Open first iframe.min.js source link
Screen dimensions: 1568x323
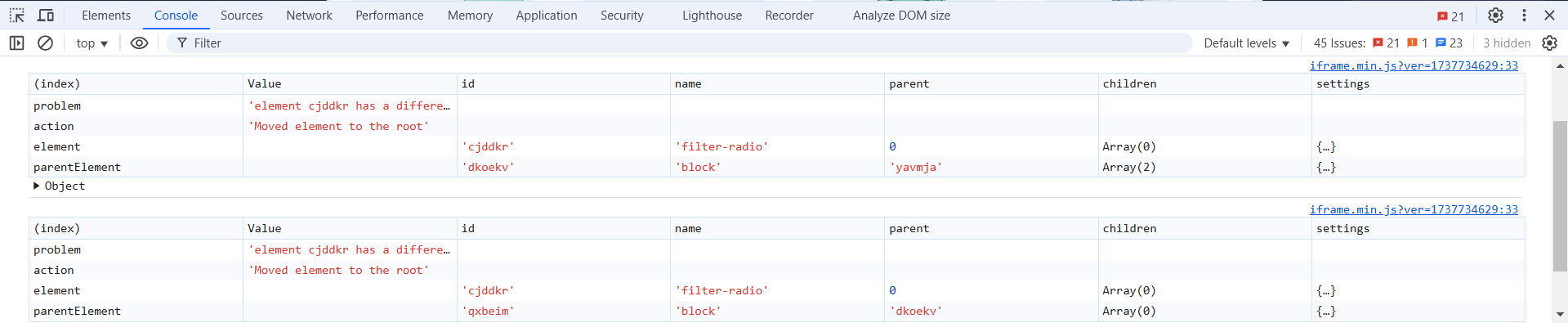(1414, 65)
